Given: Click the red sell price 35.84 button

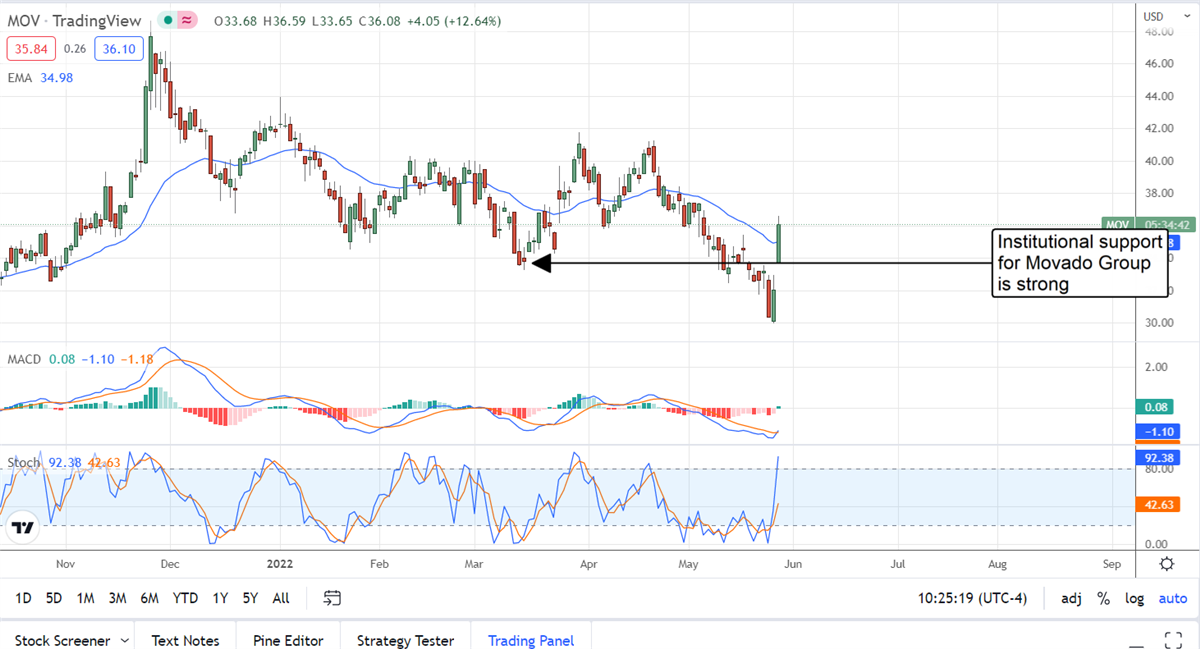Looking at the screenshot, I should click(29, 48).
